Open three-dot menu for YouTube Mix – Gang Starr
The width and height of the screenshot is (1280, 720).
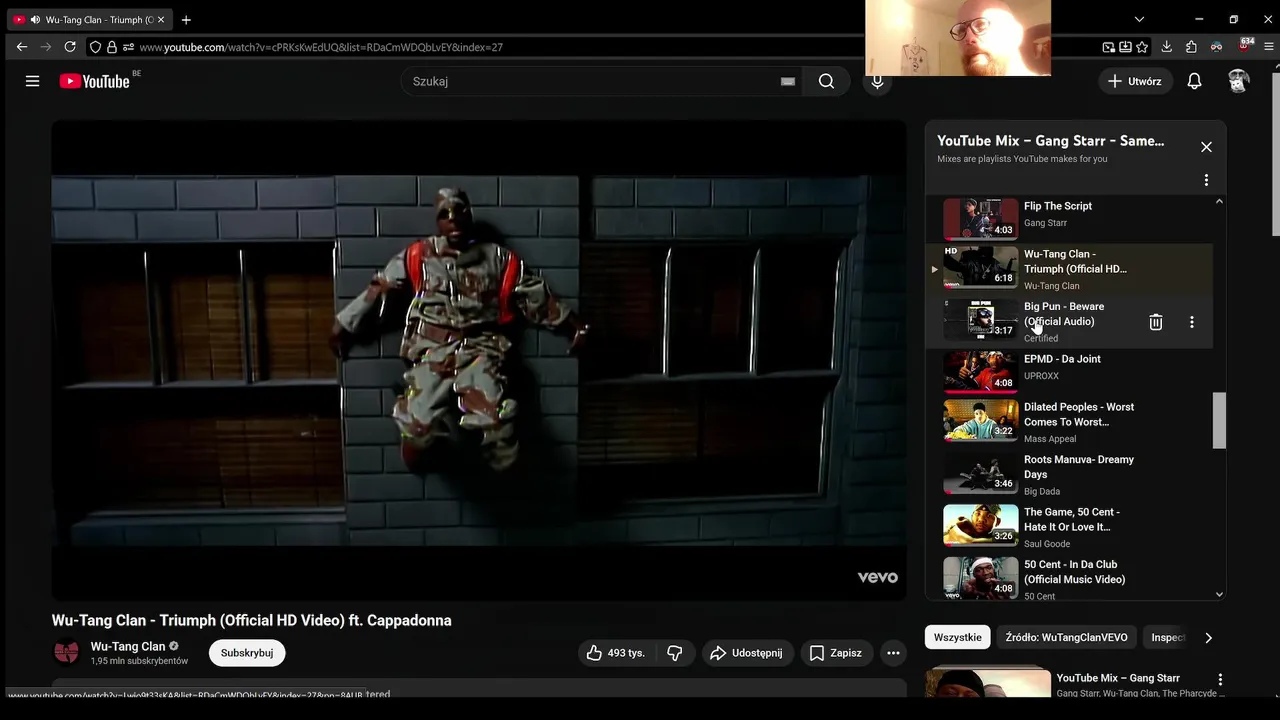coord(1219,680)
